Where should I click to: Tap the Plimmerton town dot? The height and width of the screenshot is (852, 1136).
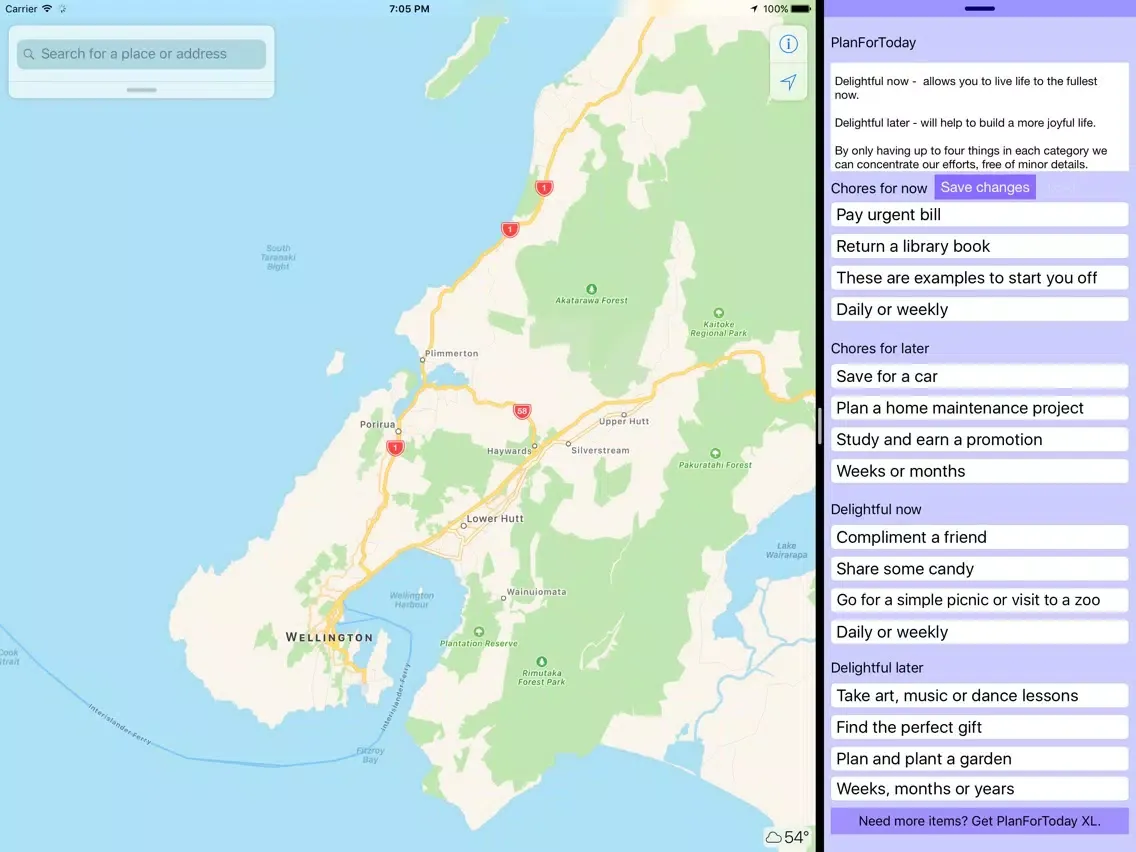(422, 359)
